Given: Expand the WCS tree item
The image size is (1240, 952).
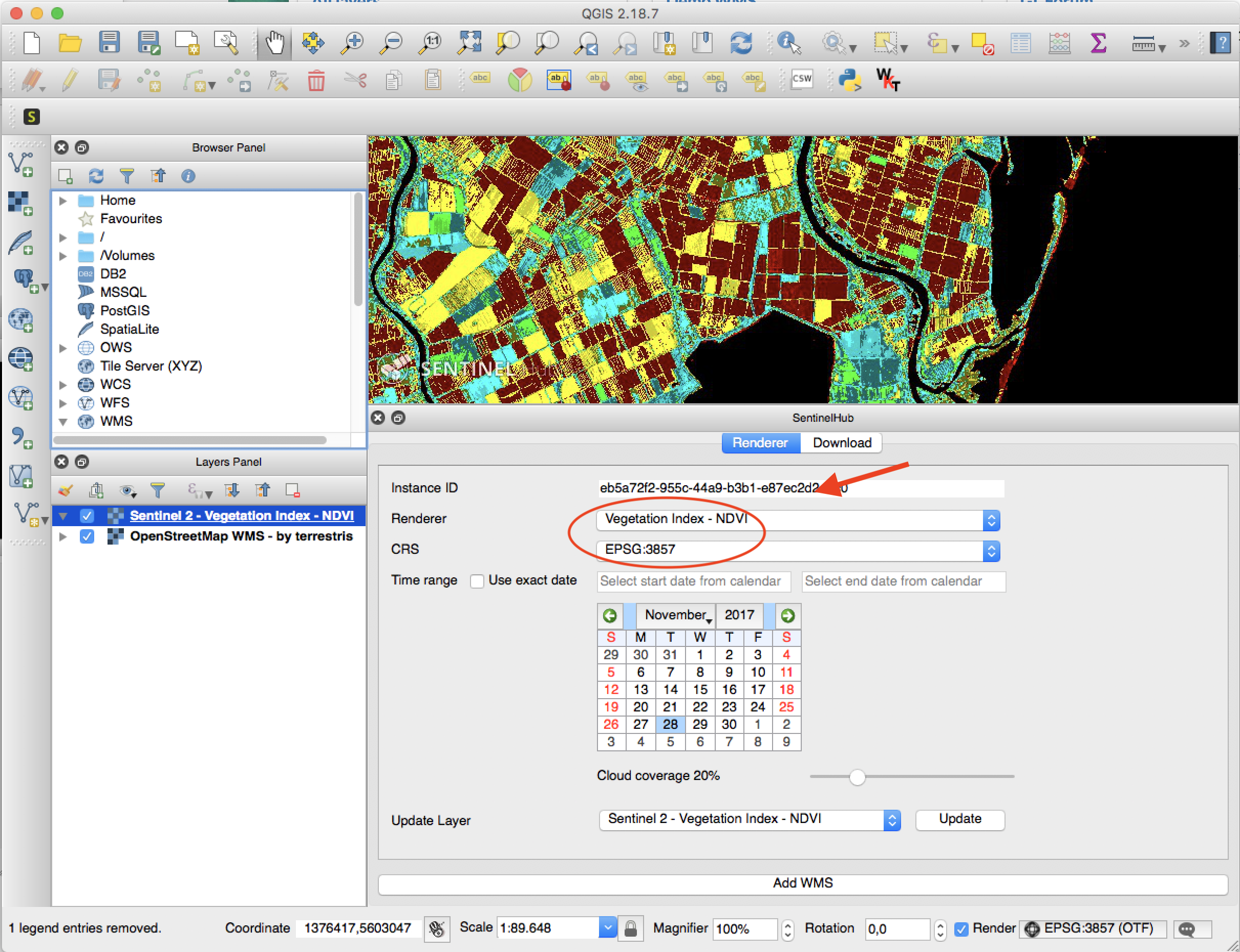Looking at the screenshot, I should click(x=63, y=385).
